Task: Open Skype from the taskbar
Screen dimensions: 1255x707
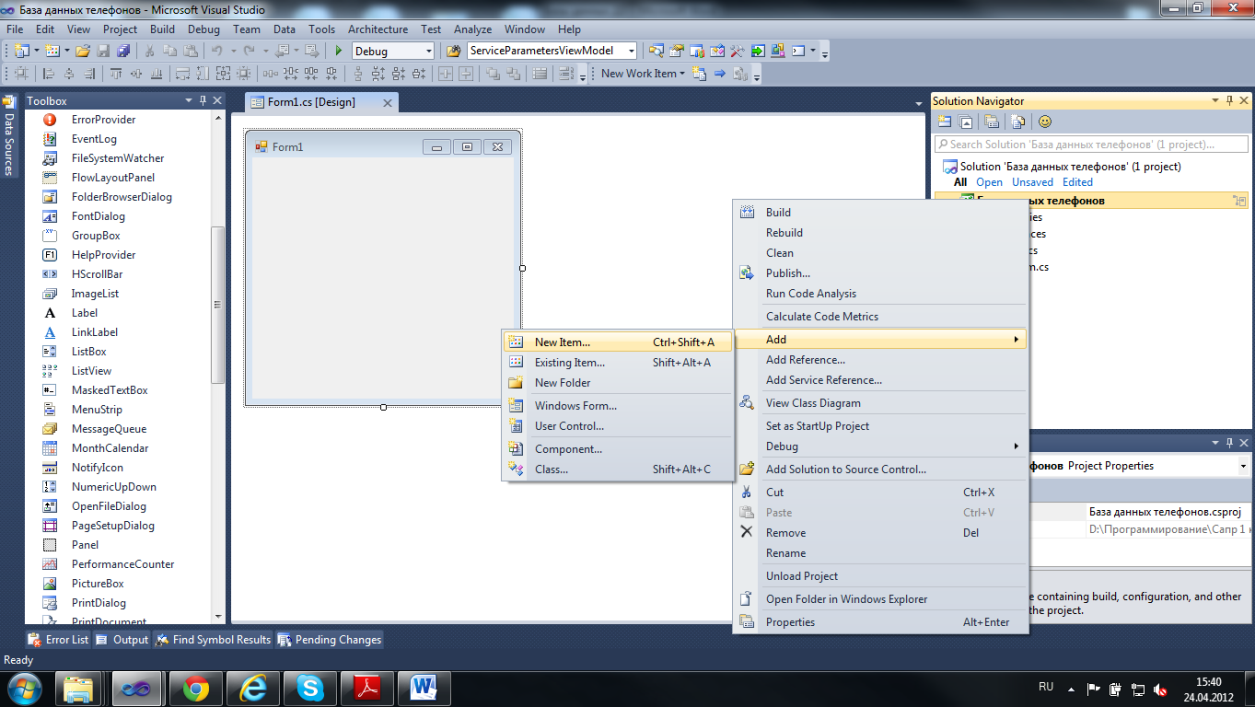Action: (x=310, y=688)
